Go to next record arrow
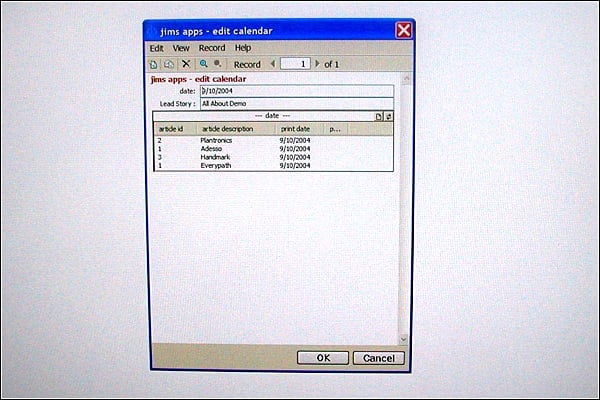Viewport: 600px width, 400px height. click(317, 64)
